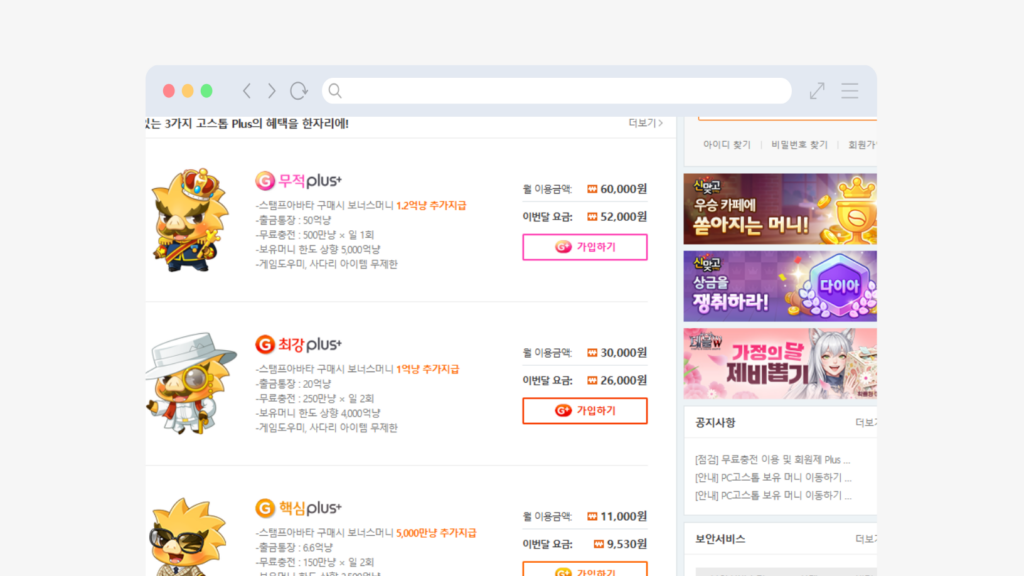Click the won icon beside 30,000원
The image size is (1024, 576).
pyautogui.click(x=592, y=353)
